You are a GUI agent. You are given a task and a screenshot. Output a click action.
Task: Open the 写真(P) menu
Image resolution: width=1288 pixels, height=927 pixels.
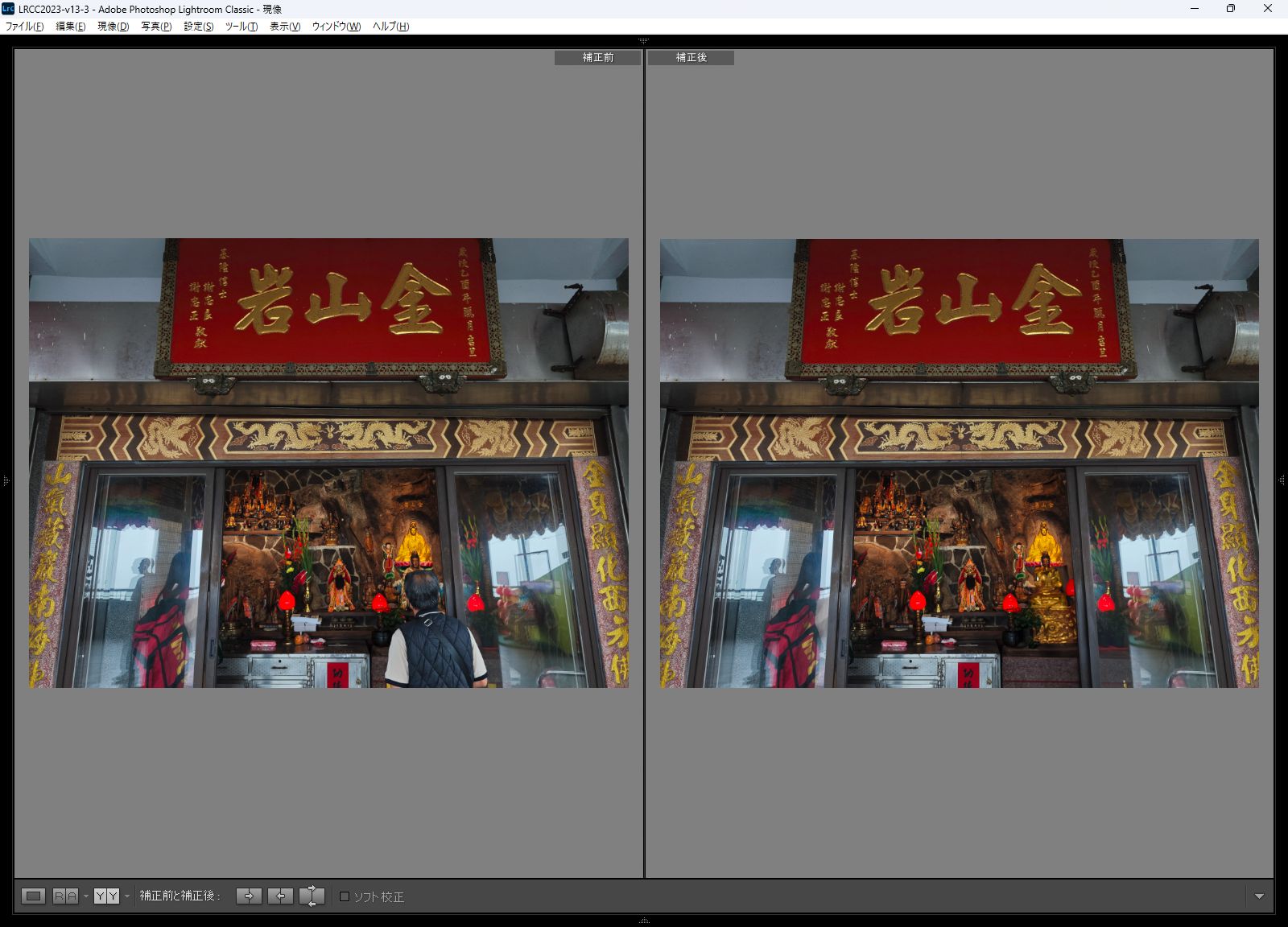point(156,27)
